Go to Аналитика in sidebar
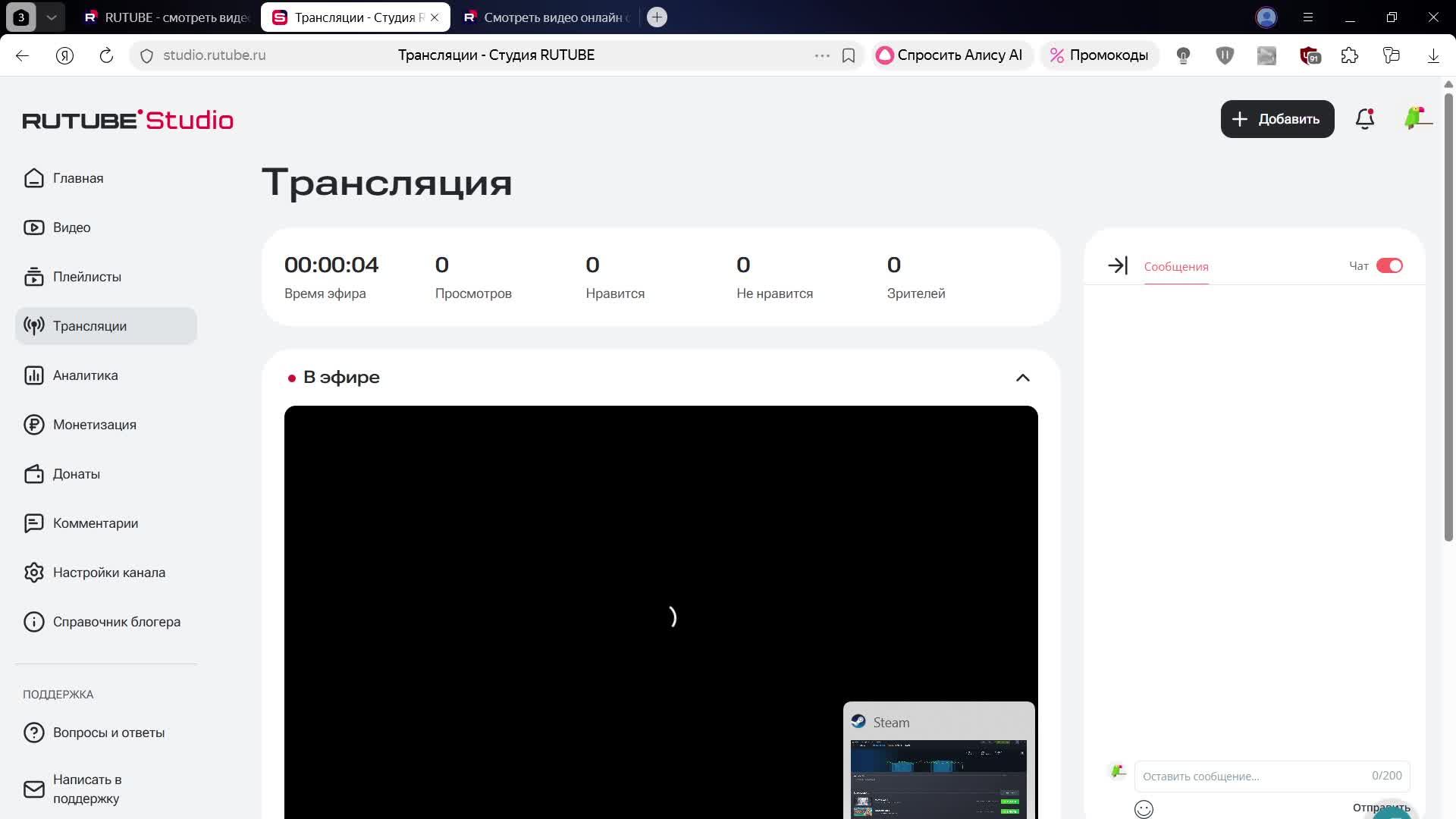Viewport: 1456px width, 819px height. point(85,375)
